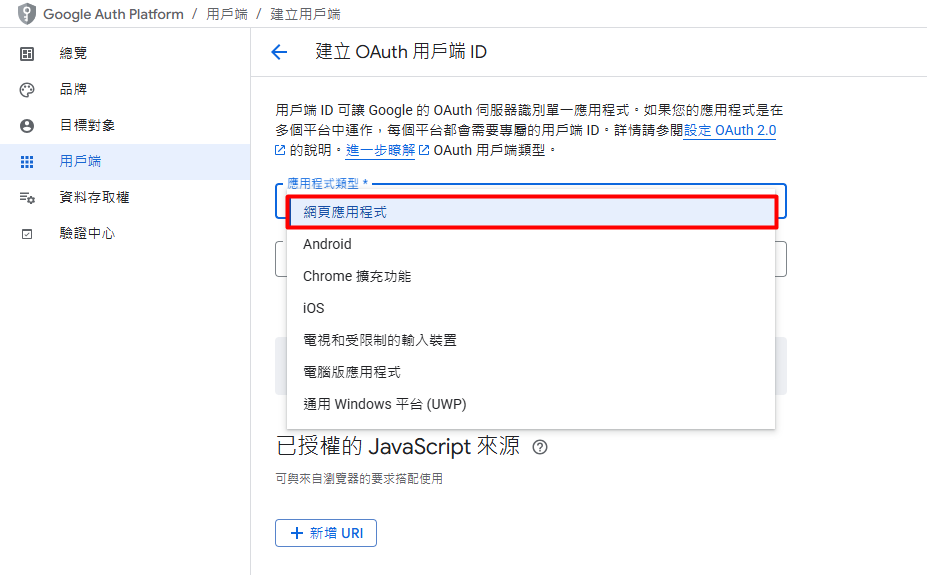
Task: Click the 目標對象 person icon in sidebar
Action: point(27,126)
